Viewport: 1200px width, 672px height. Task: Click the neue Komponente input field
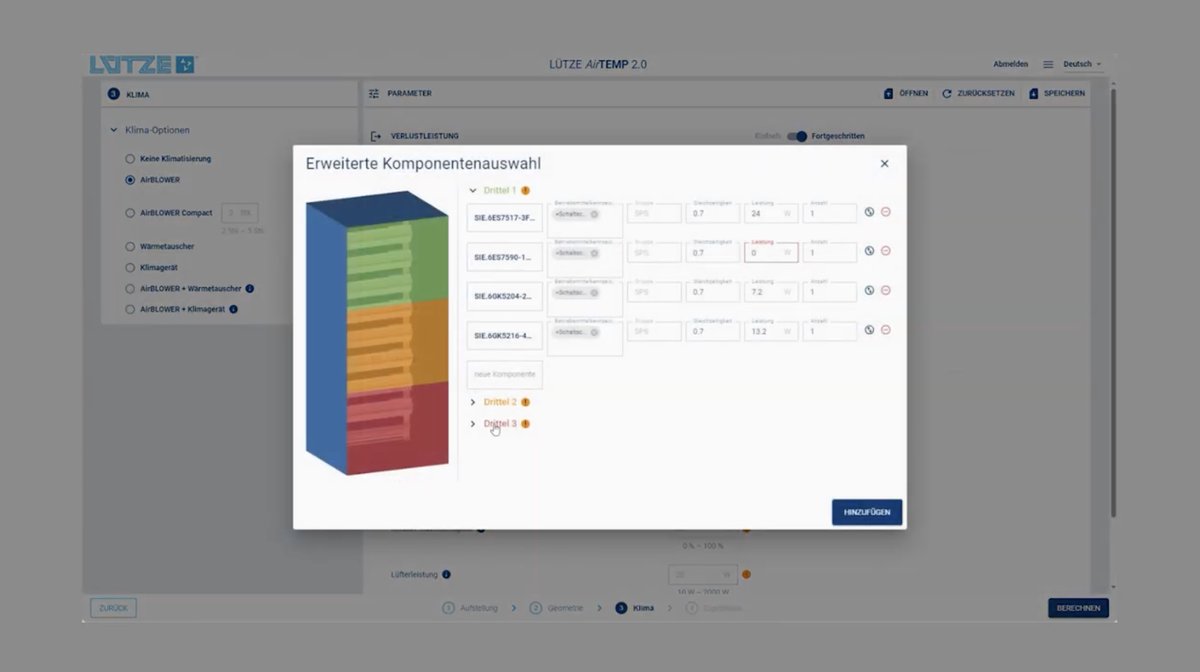pyautogui.click(x=504, y=374)
